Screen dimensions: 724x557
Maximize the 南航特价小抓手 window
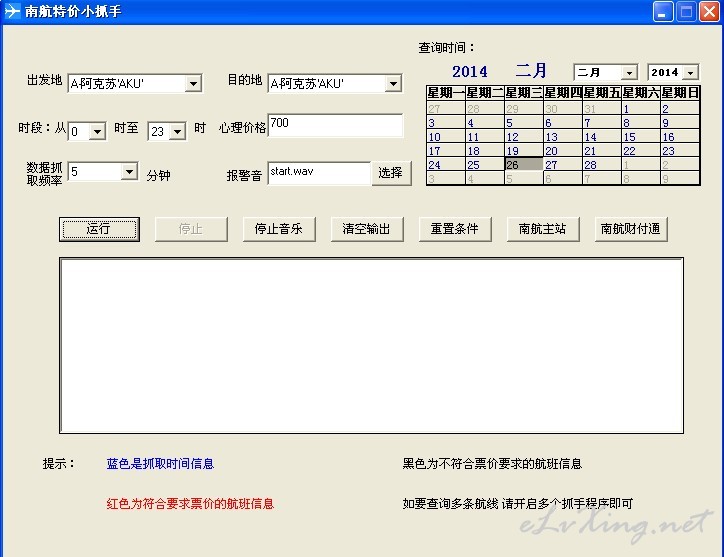[686, 11]
